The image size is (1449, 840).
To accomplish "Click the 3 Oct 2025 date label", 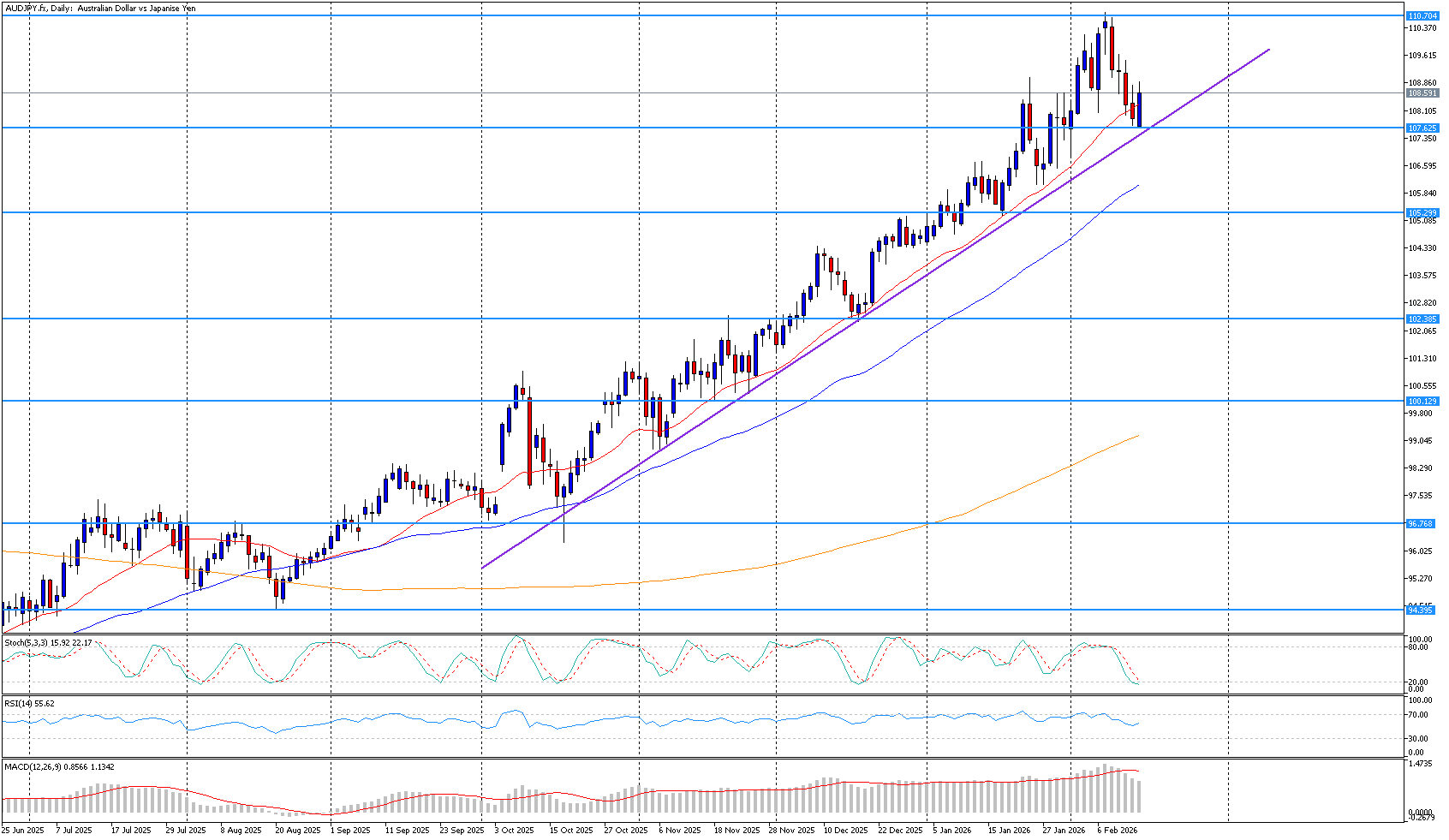I will pyautogui.click(x=513, y=830).
